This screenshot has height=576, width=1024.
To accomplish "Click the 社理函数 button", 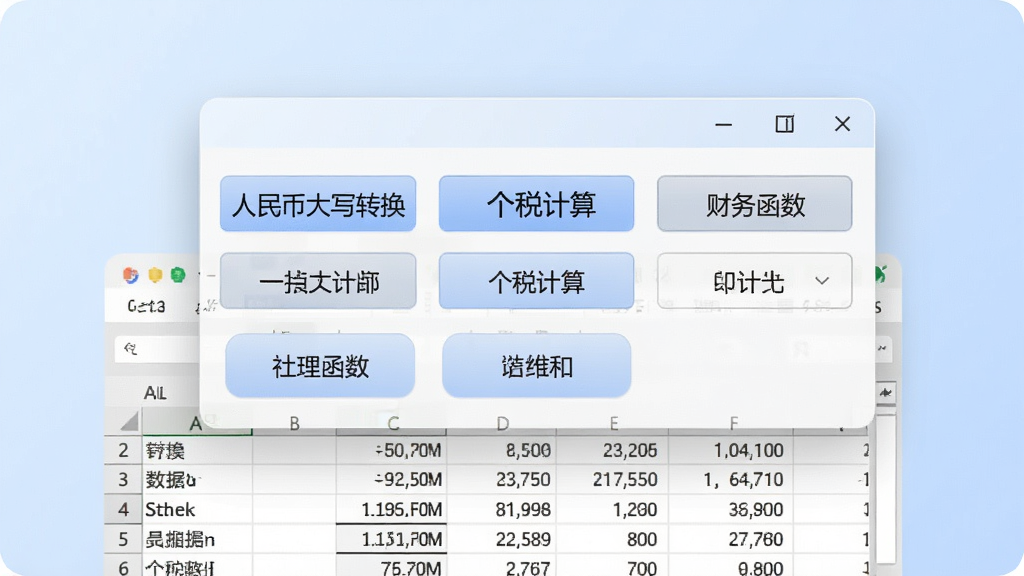I will point(320,365).
